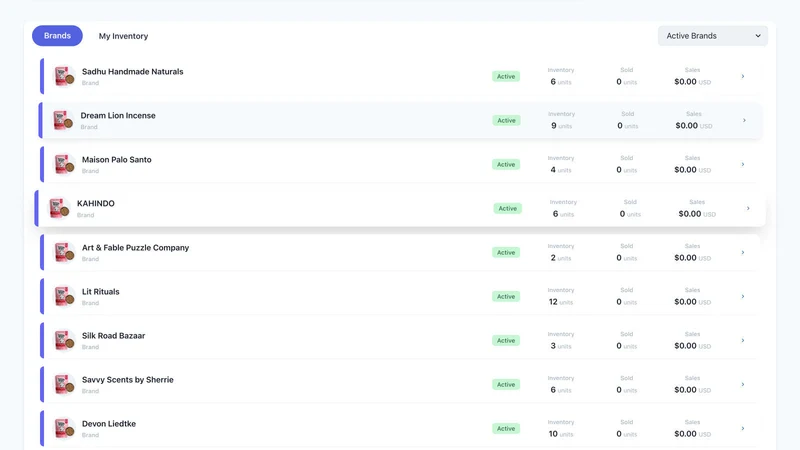
Task: Click Active badge for Savvy Scents by Sherrie
Action: [x=506, y=384]
